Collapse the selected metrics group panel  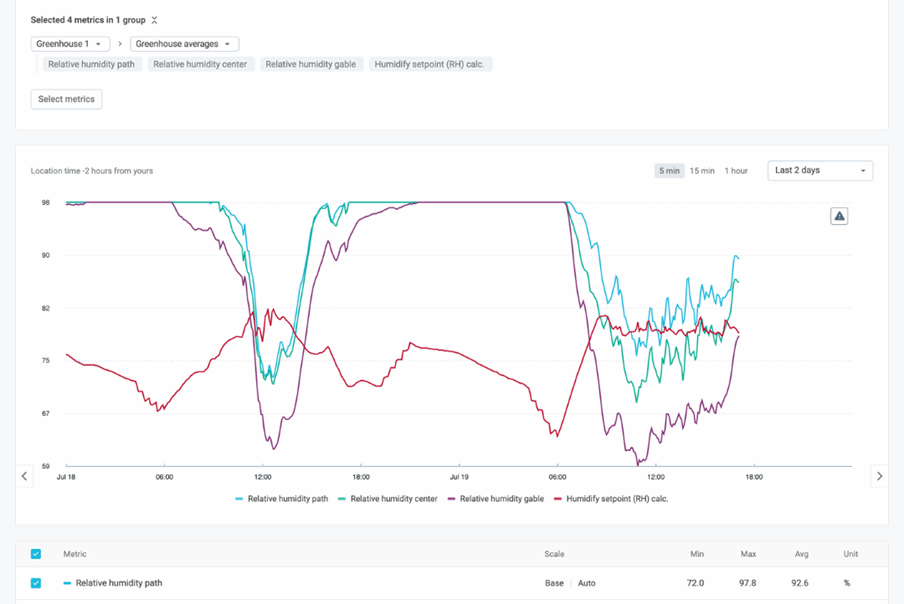pyautogui.click(x=154, y=20)
